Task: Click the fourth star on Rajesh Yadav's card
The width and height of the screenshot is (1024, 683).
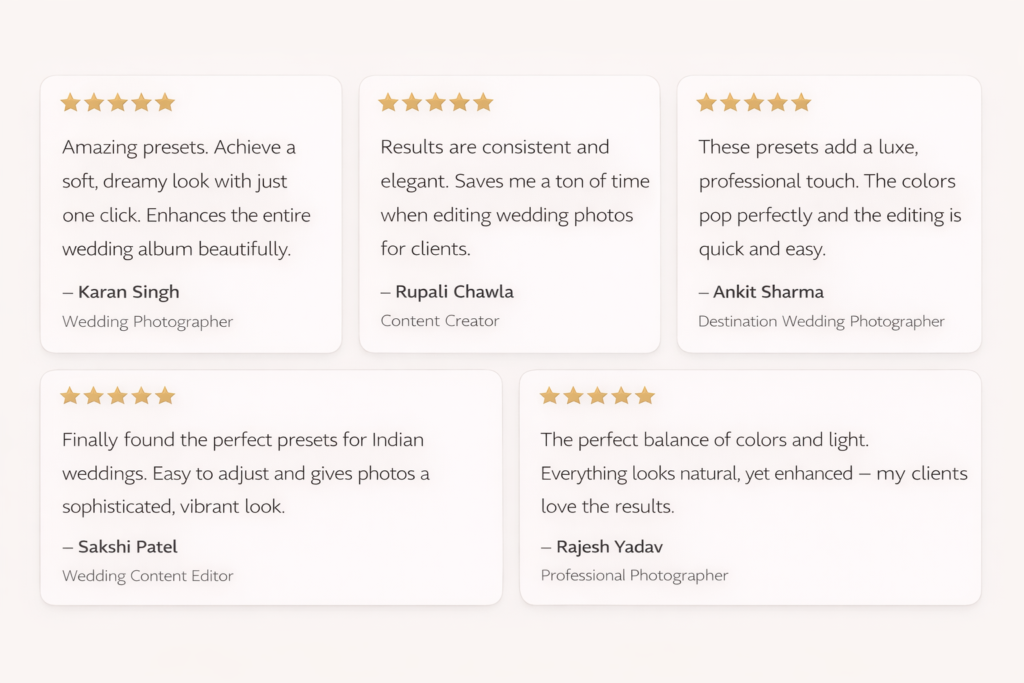Action: [621, 396]
